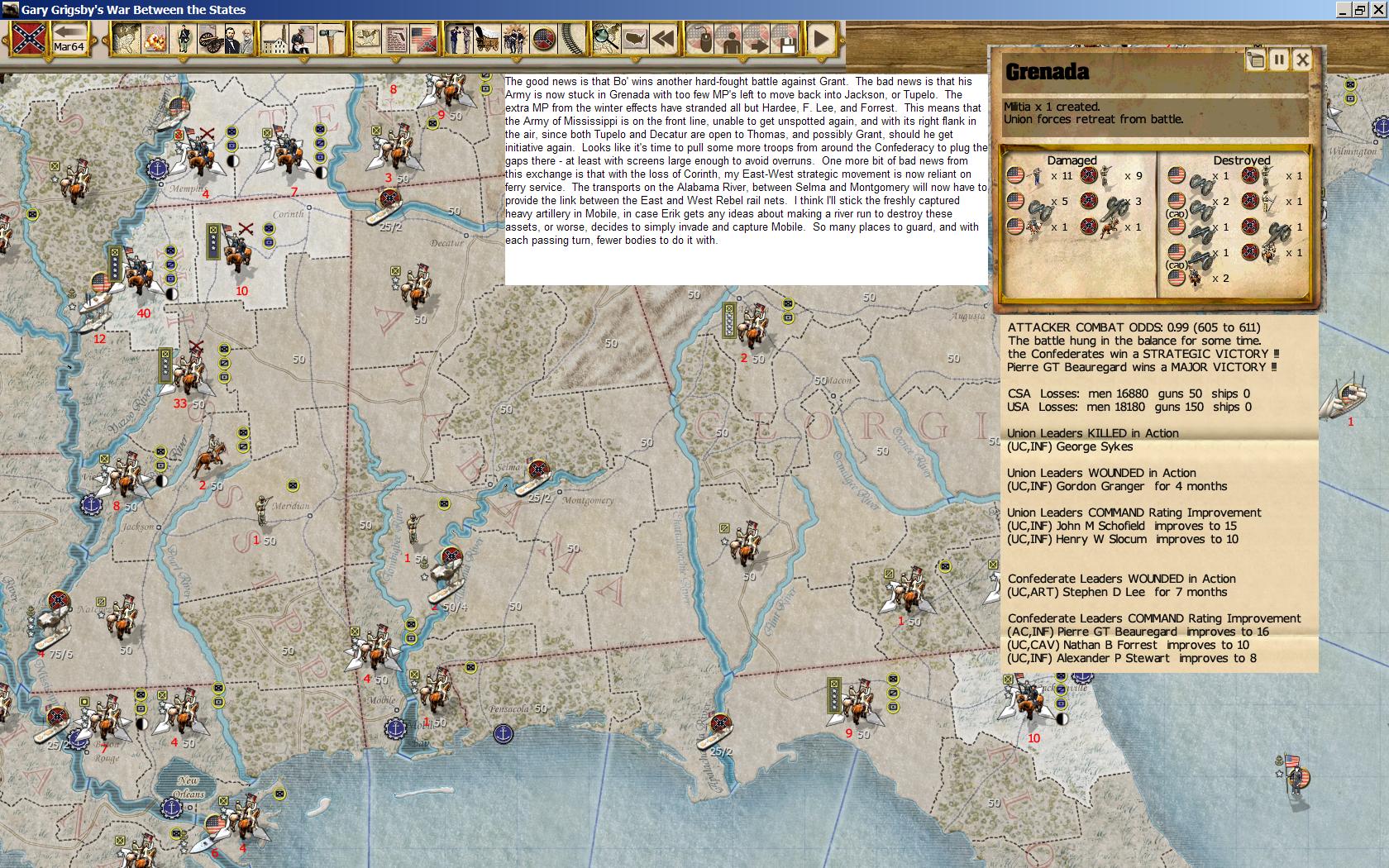Click the mouse preferences icon
Viewport: 1389px width, 868px height.
pyautogui.click(x=701, y=39)
